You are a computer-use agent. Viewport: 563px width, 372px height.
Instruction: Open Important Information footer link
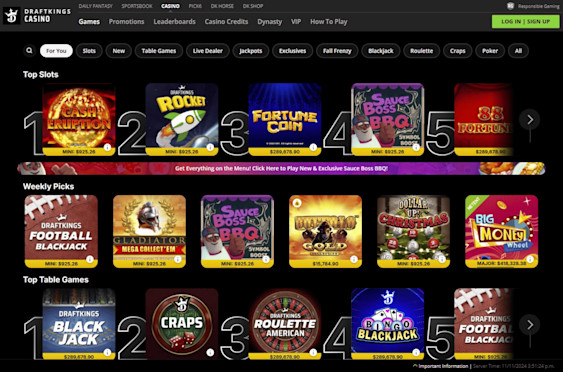point(443,366)
